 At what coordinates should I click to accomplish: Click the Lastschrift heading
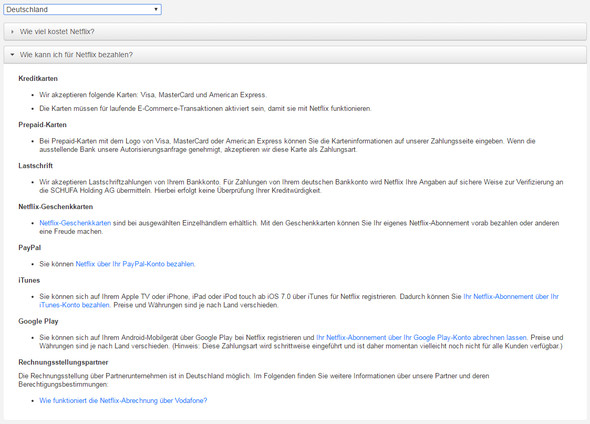click(36, 166)
